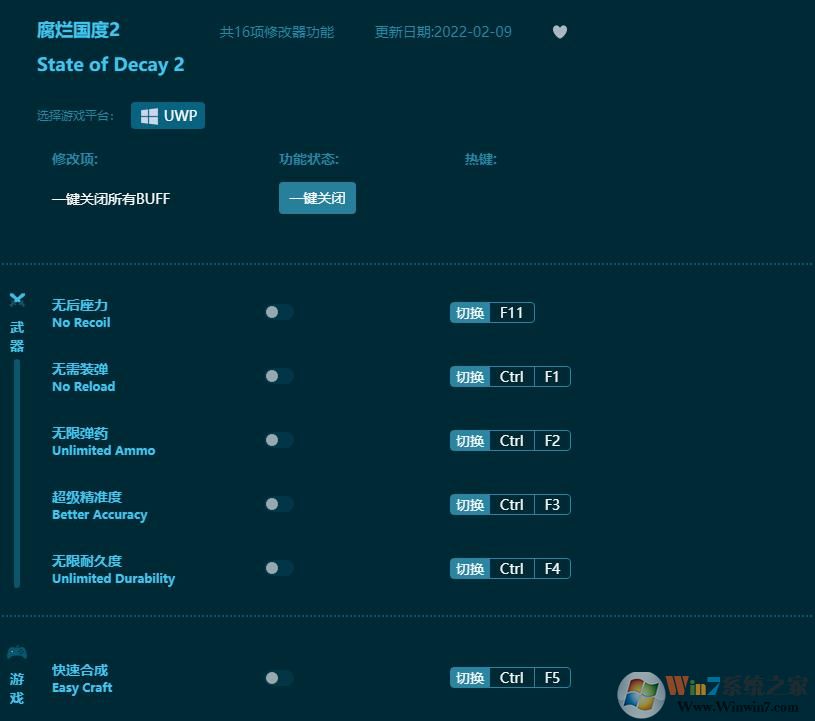Click Ctrl key in Easy Craft row
Screen dimensions: 815x721
tap(511, 678)
